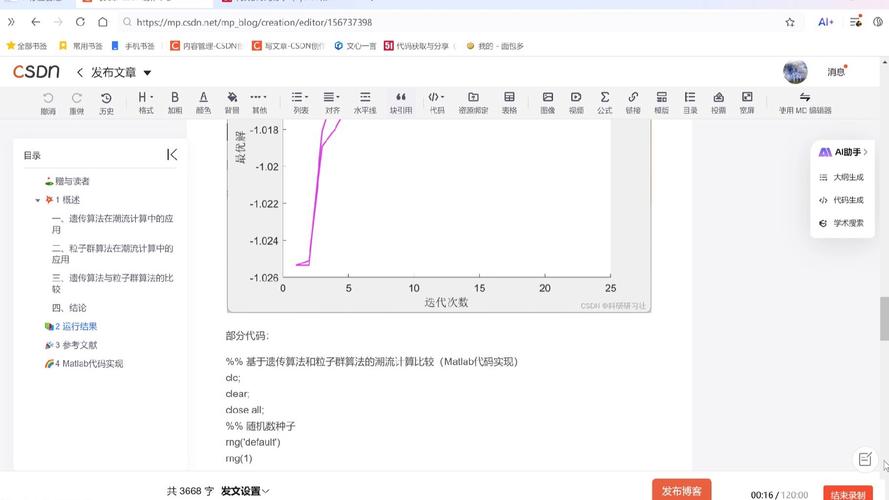Screen dimensions: 889x500
Task: Choose background fill (背景) tool
Action: click(x=232, y=103)
